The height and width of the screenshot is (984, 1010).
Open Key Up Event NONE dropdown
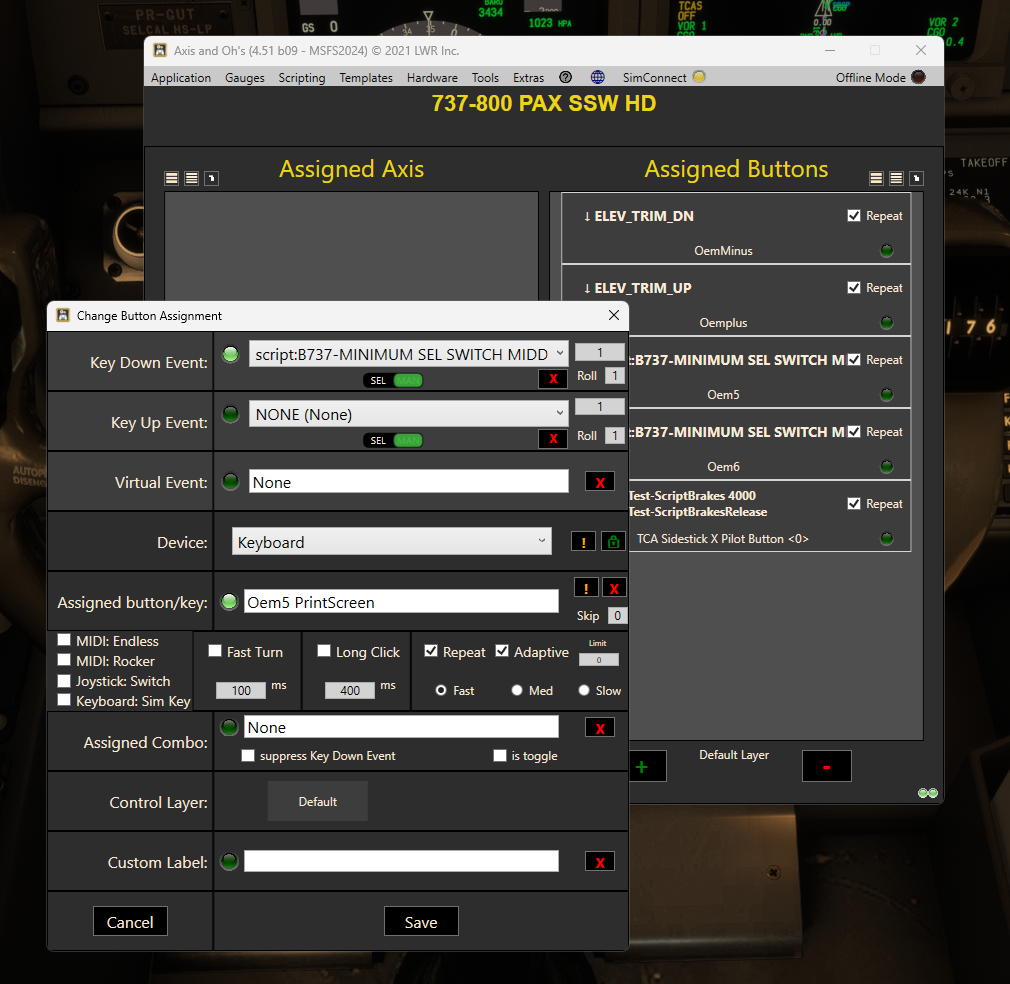[x=408, y=414]
